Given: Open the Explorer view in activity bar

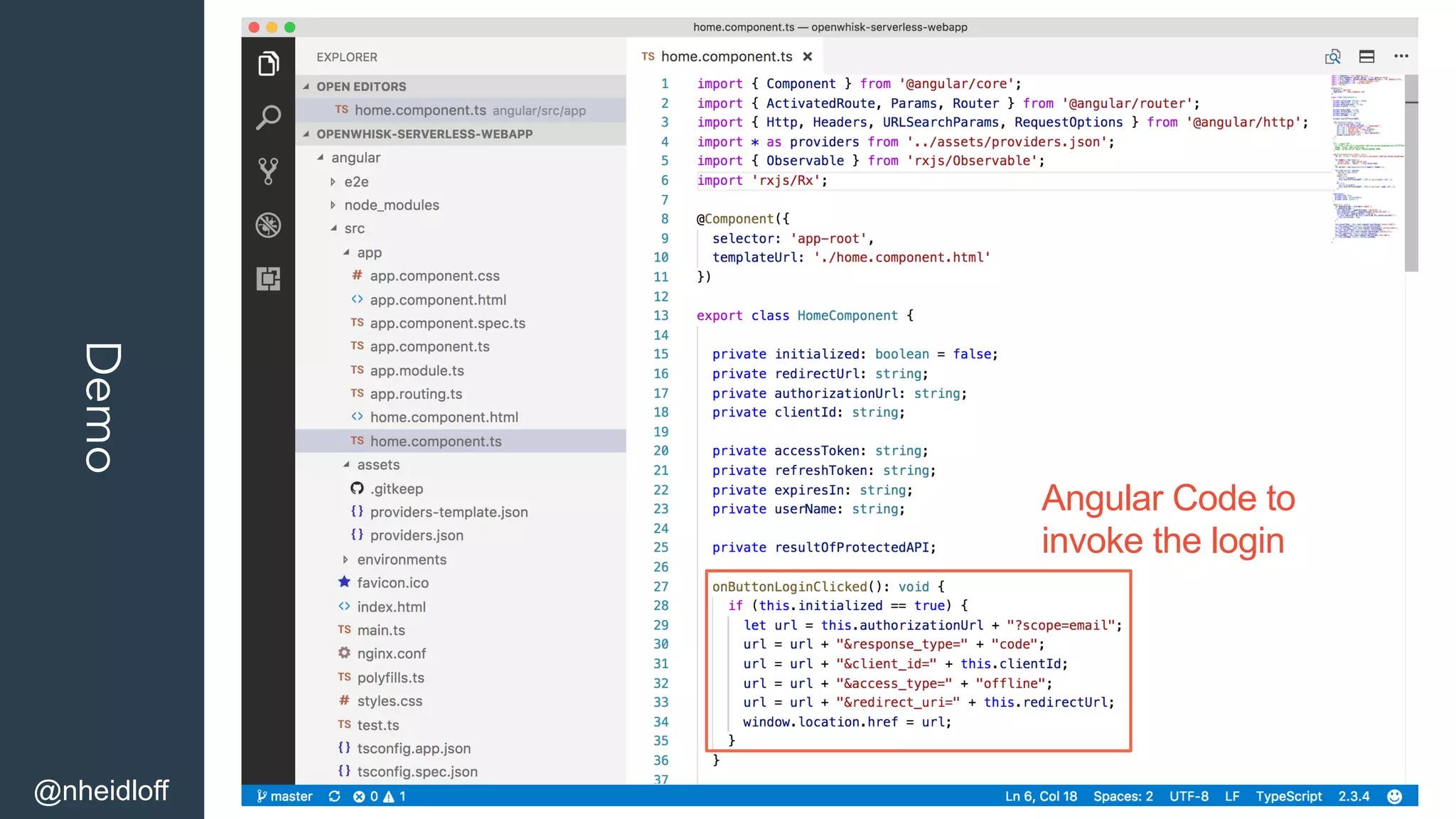Looking at the screenshot, I should 268,63.
